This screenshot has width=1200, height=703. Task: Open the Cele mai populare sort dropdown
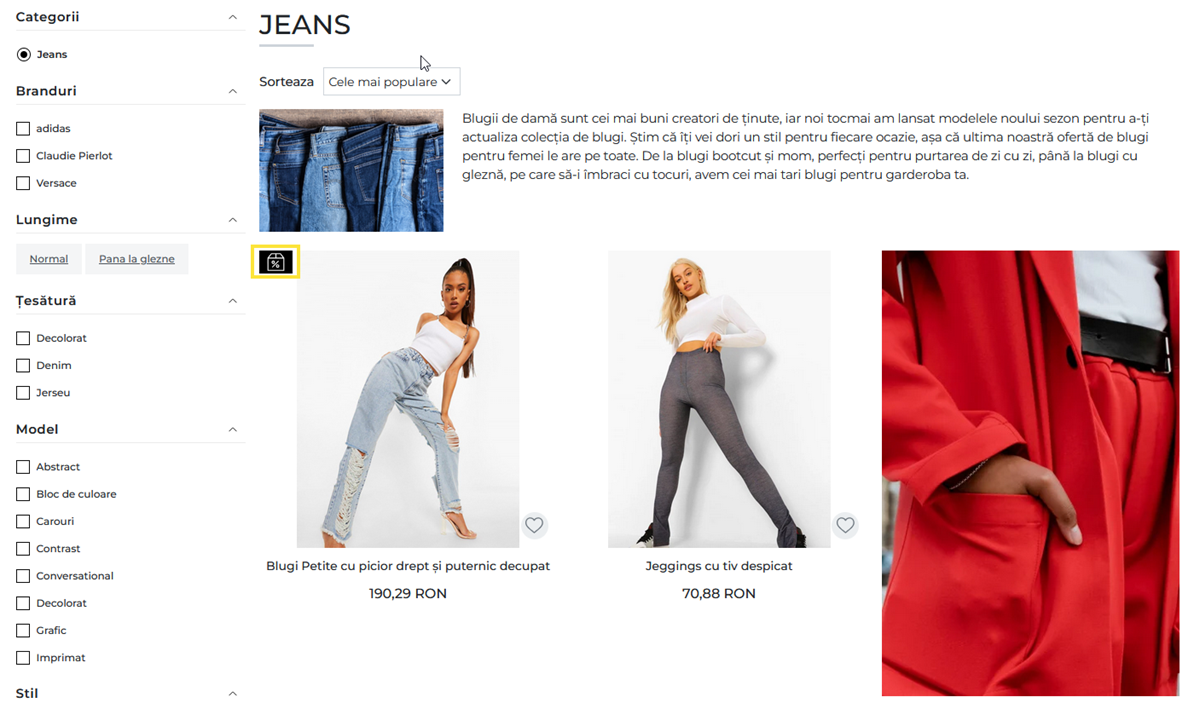pos(391,82)
